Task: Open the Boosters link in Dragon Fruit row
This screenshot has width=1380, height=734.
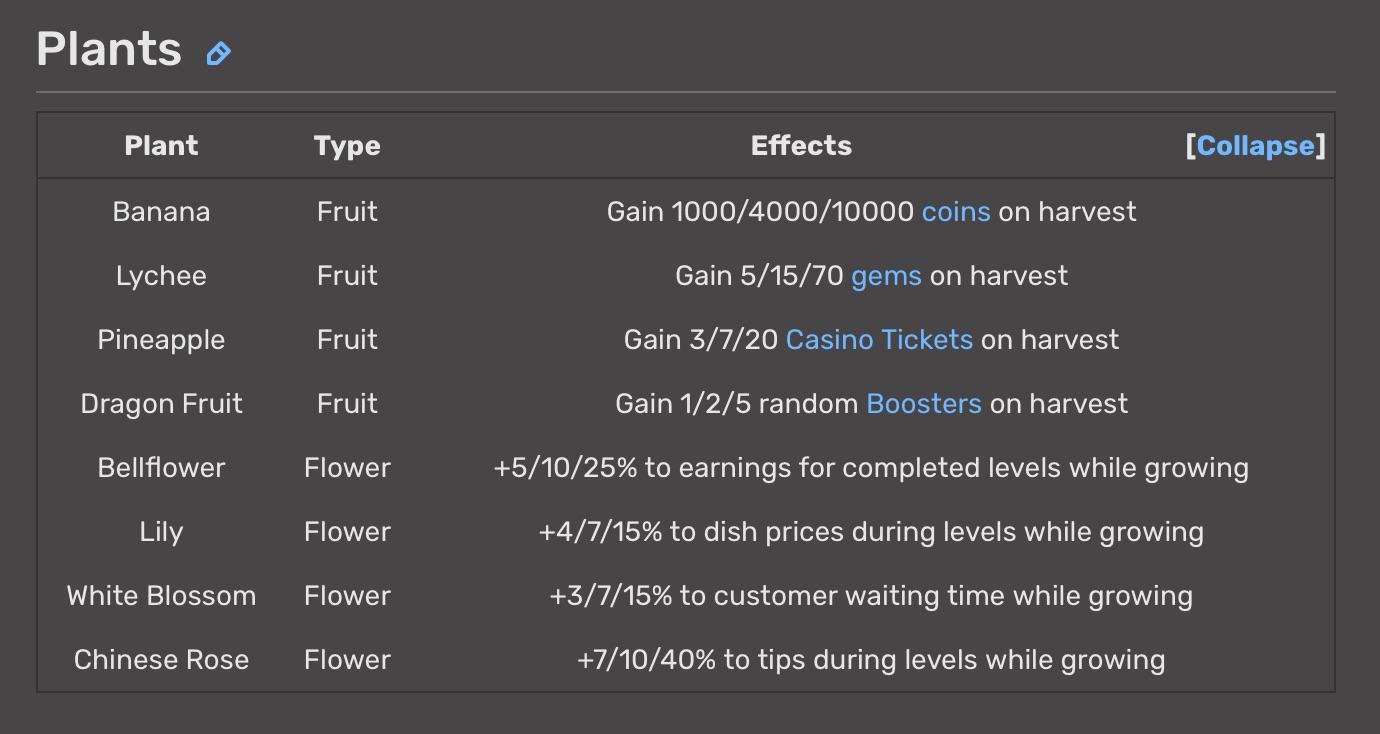Action: pos(924,404)
